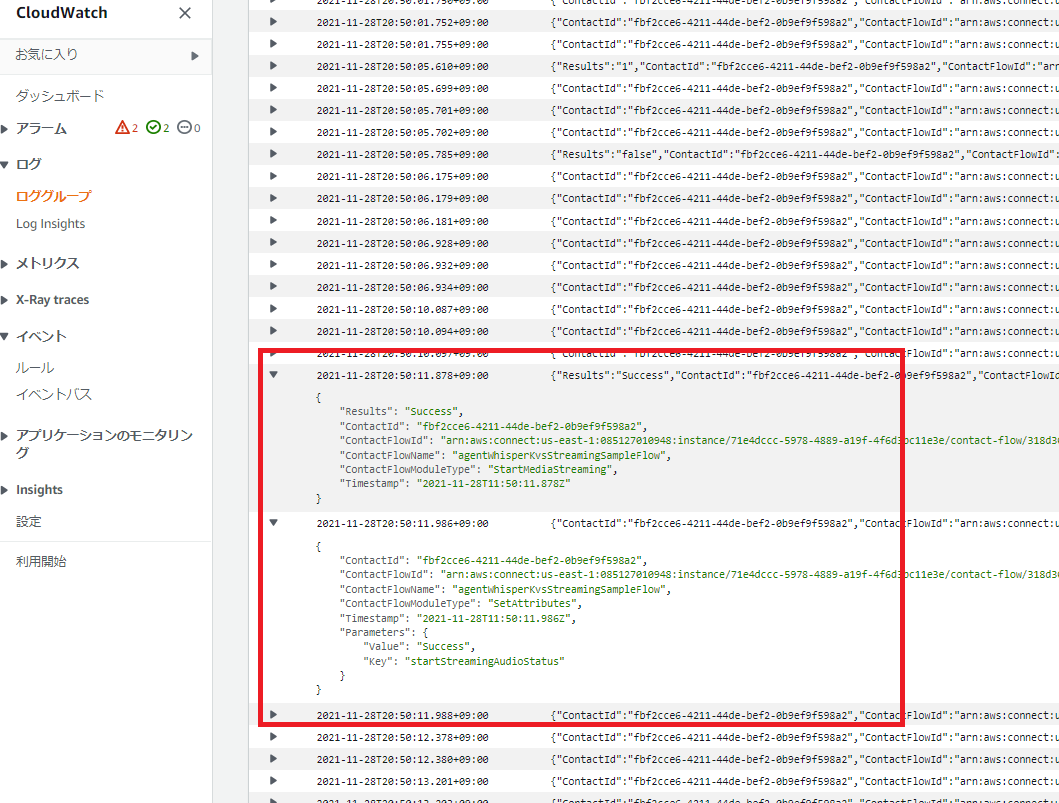Collapse the ログ section

pos(5,164)
